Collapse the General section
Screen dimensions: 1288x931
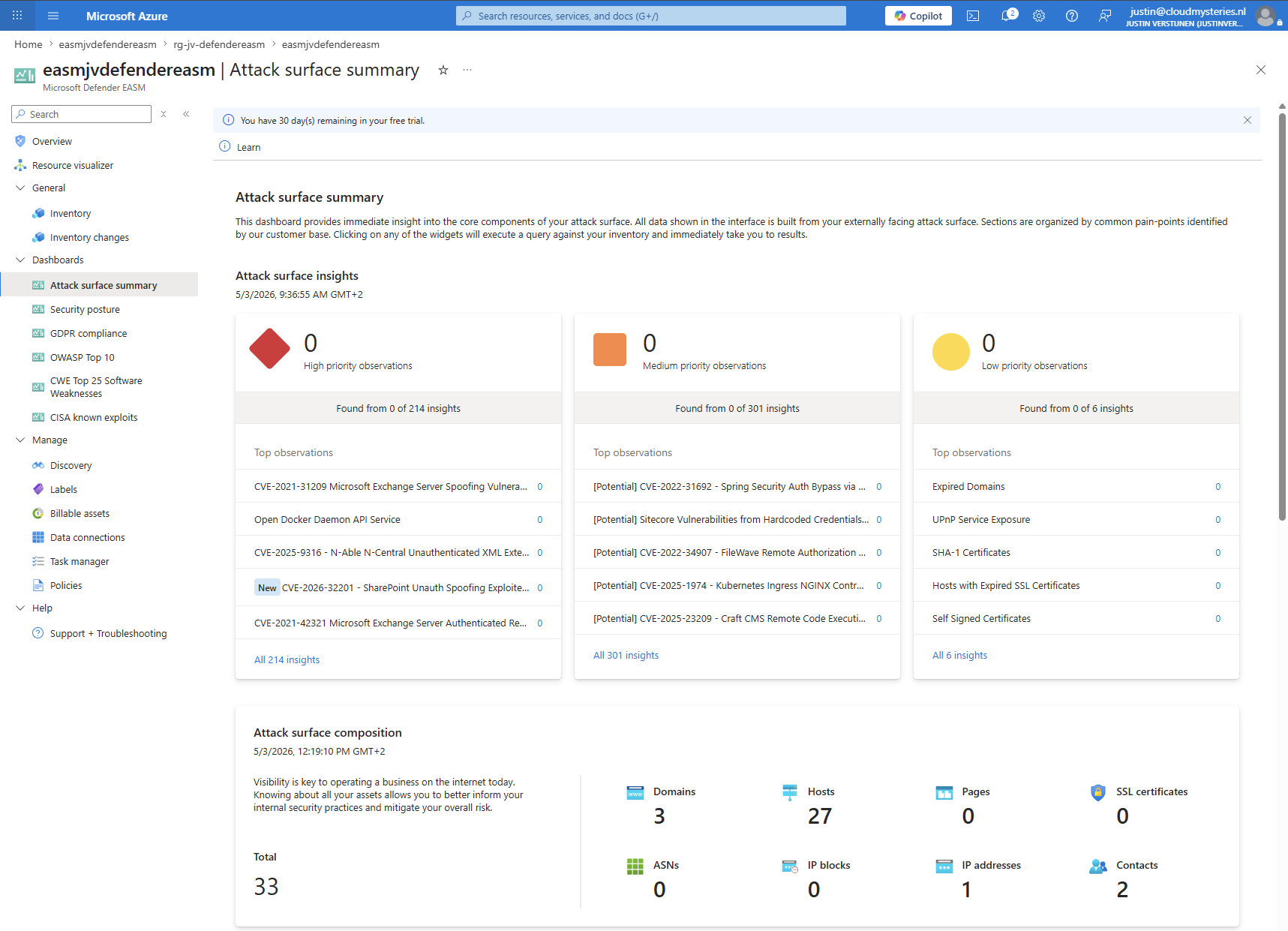tap(20, 188)
